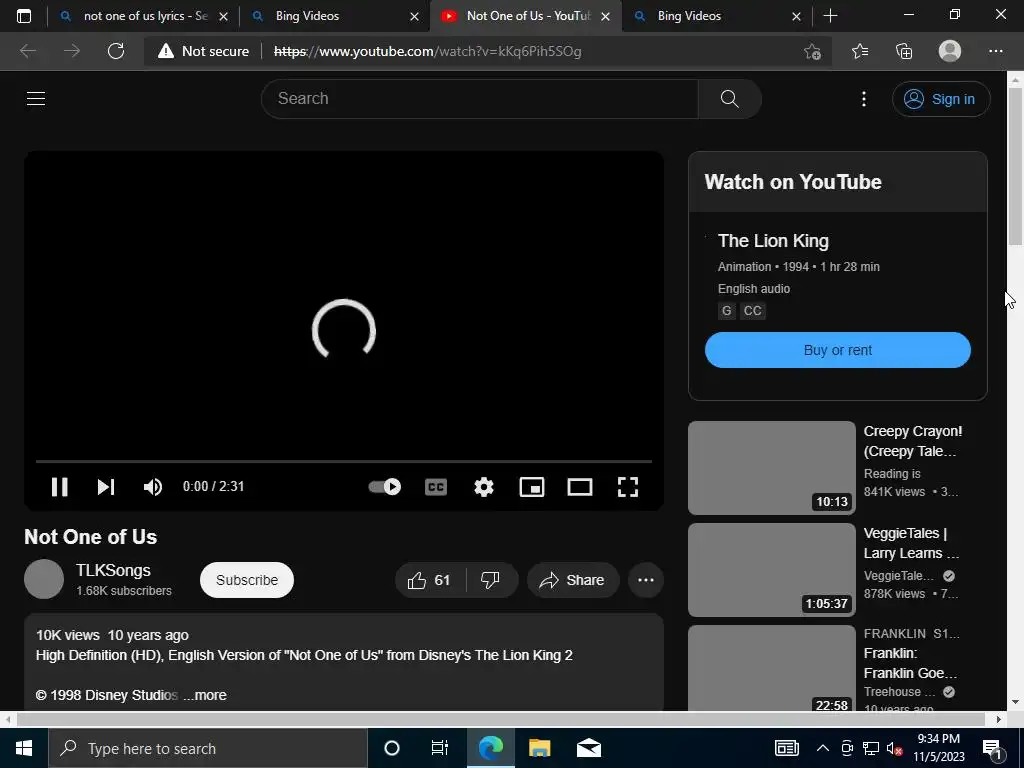This screenshot has height=768, width=1024.
Task: Close the Not One of Us tab
Action: click(605, 16)
